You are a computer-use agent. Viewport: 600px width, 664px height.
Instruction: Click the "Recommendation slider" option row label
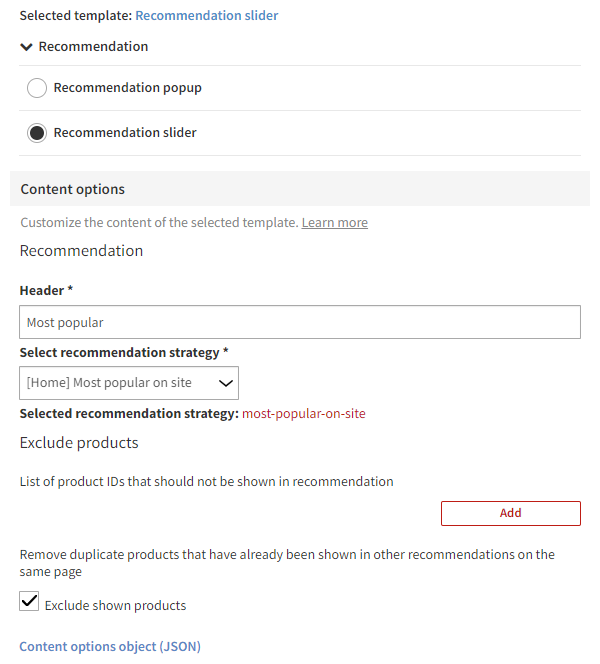click(125, 133)
